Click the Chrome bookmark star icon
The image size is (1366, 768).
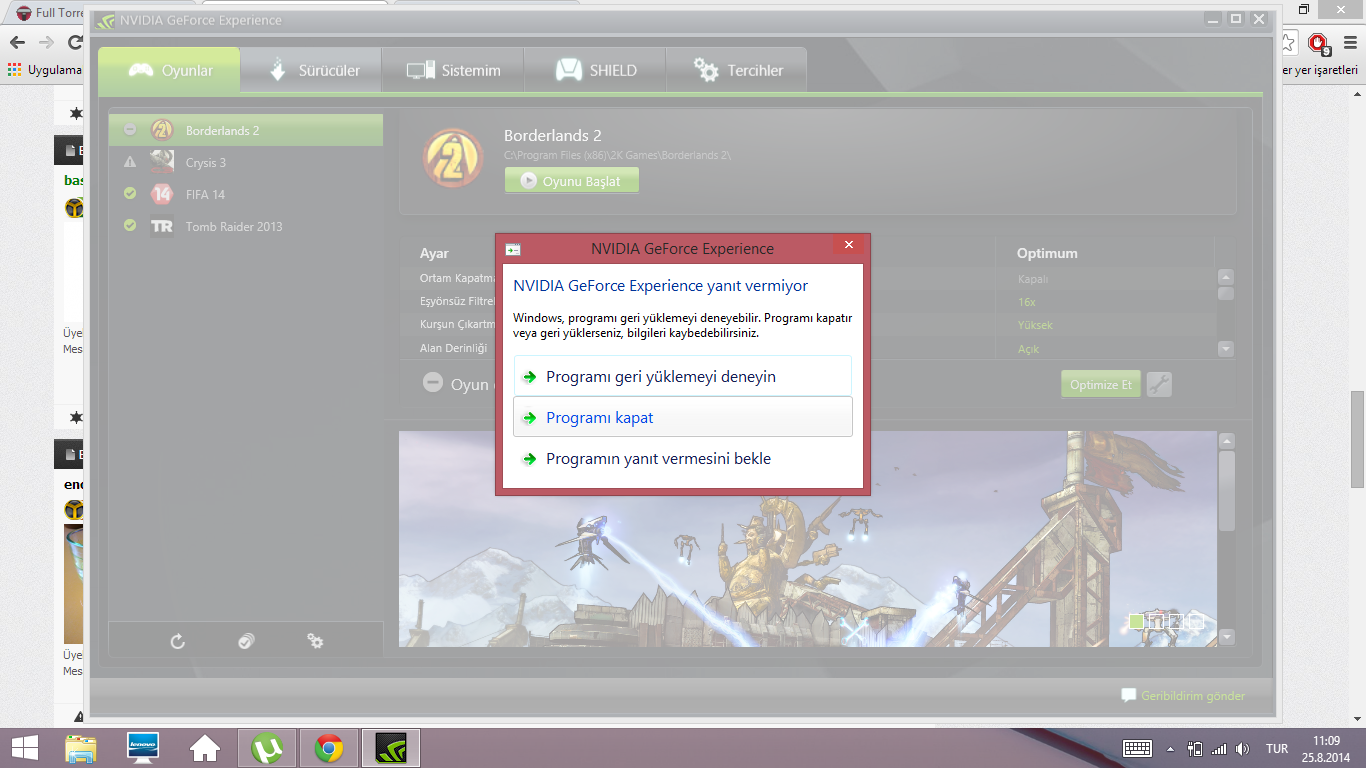click(x=1290, y=43)
